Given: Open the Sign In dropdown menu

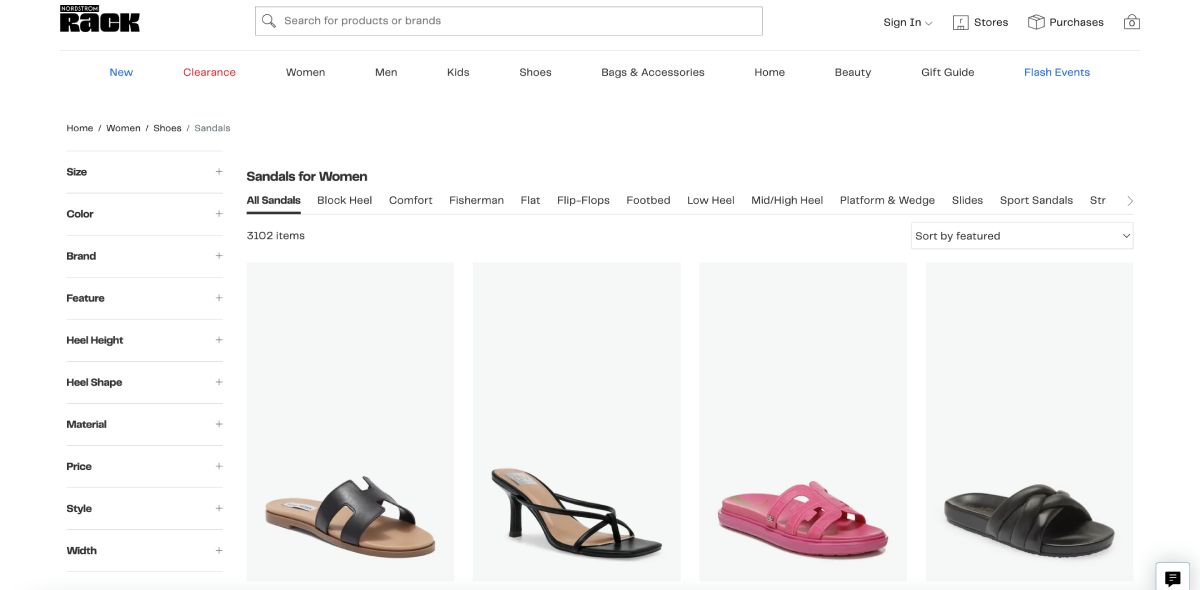Looking at the screenshot, I should pyautogui.click(x=907, y=22).
